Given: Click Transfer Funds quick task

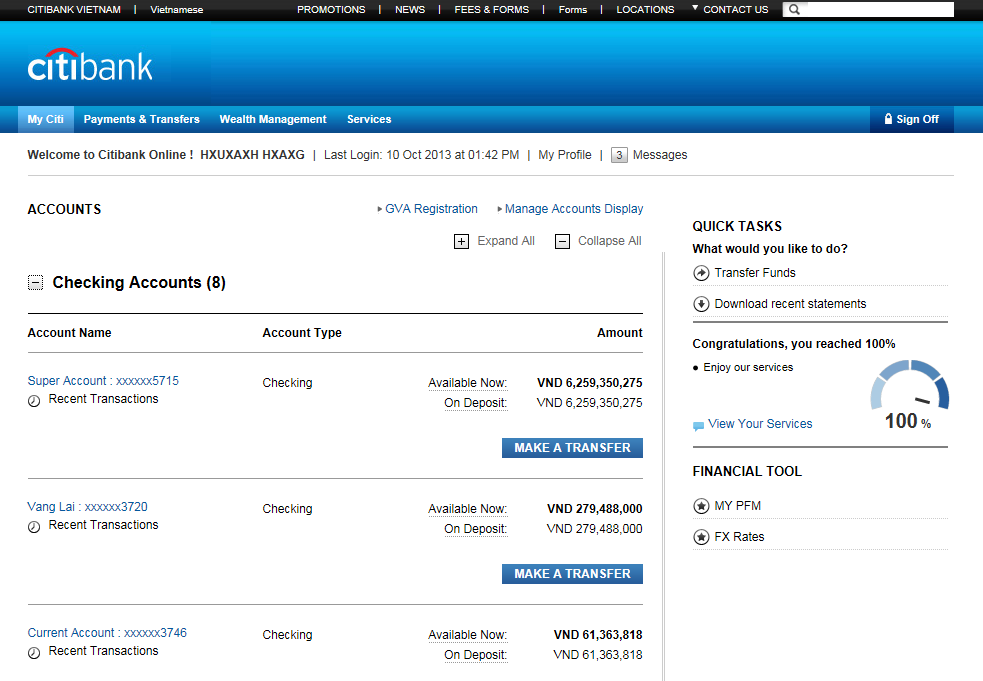Looking at the screenshot, I should tap(755, 273).
